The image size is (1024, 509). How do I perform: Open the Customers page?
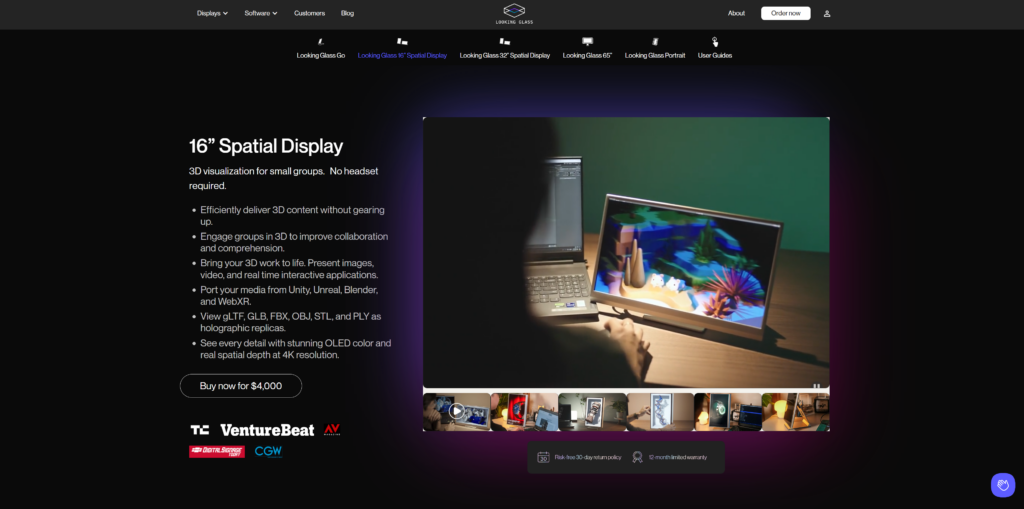(310, 13)
